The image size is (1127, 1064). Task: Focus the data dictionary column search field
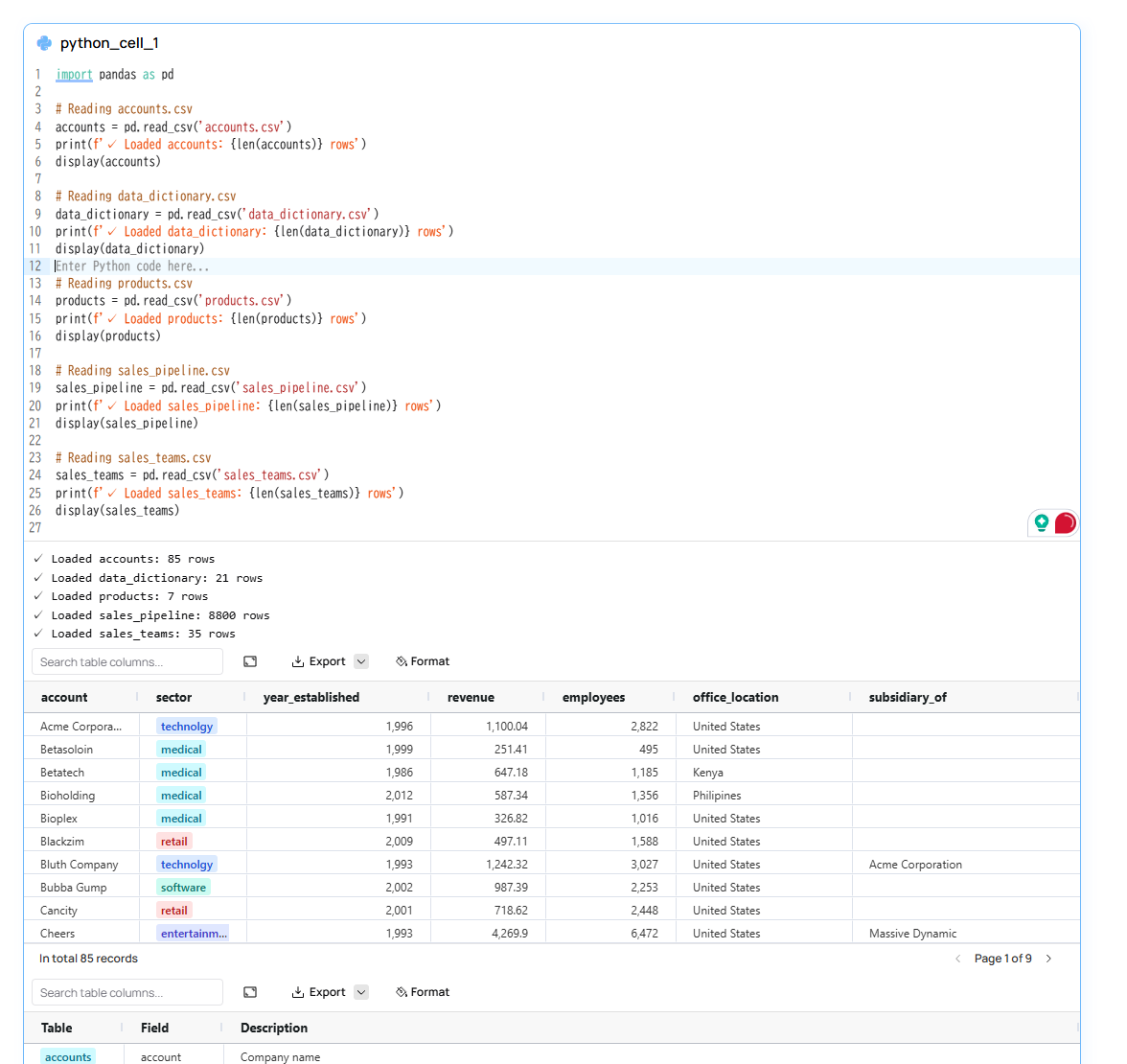point(127,992)
